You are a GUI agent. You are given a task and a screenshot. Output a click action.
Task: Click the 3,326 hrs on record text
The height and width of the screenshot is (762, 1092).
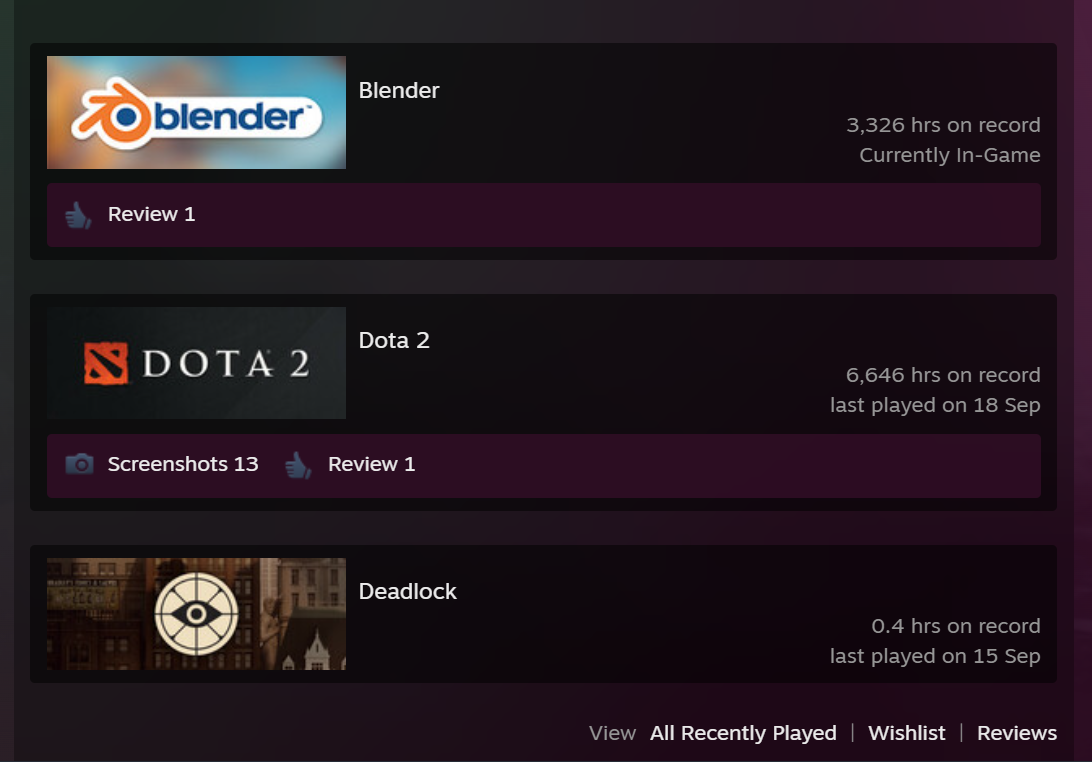pyautogui.click(x=943, y=125)
